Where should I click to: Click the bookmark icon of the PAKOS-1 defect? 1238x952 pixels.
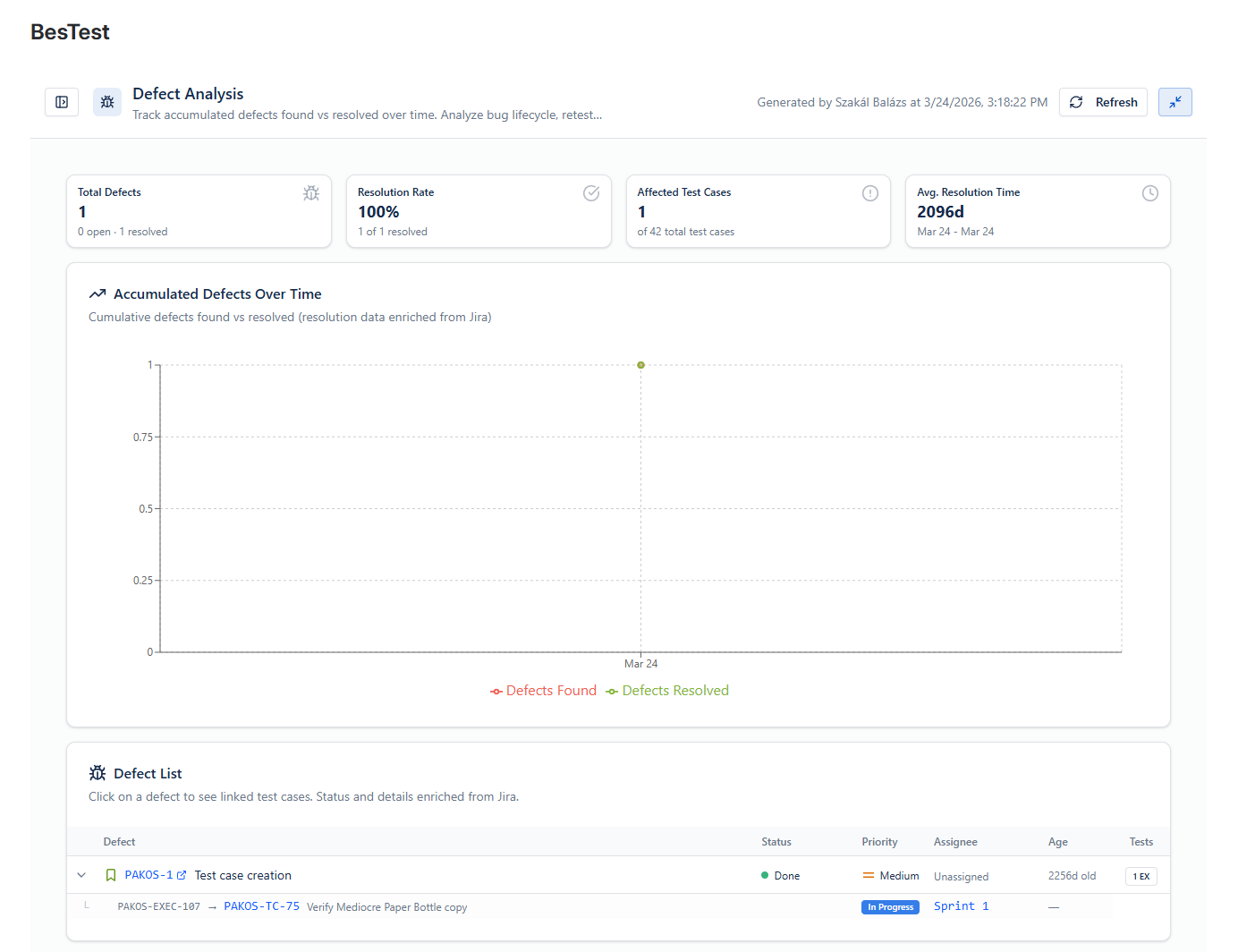click(x=111, y=875)
